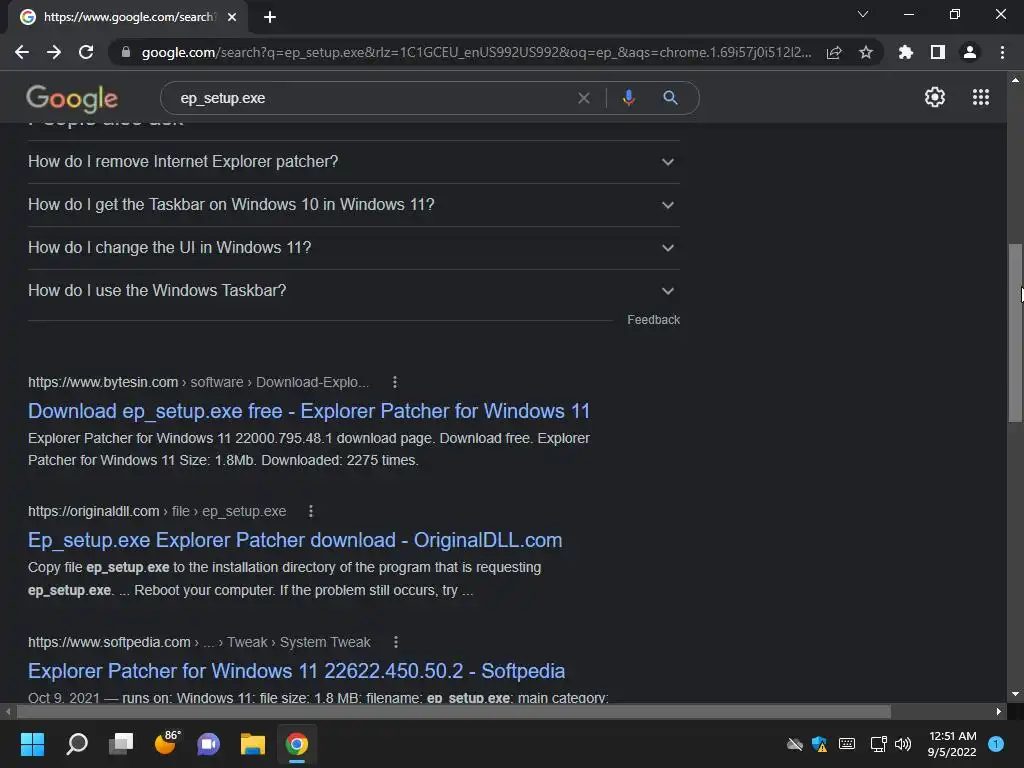Switch to Chrome on the taskbar
The height and width of the screenshot is (768, 1024).
click(296, 744)
